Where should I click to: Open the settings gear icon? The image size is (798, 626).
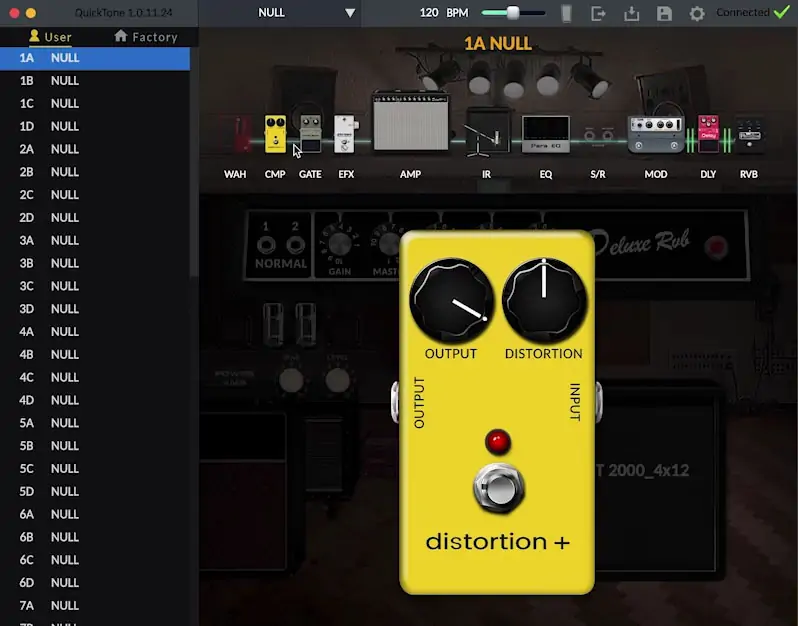(697, 14)
